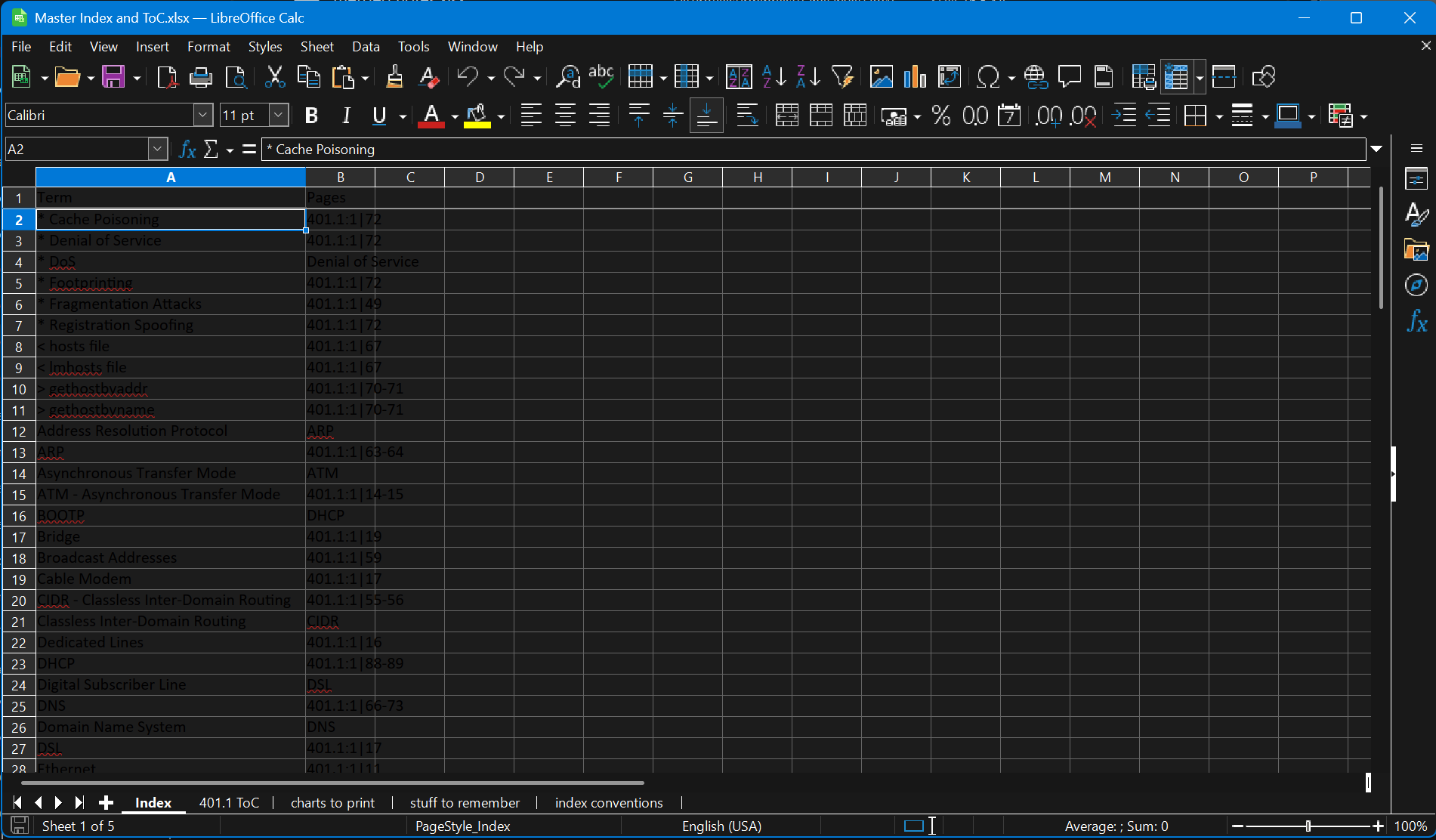The width and height of the screenshot is (1436, 840).
Task: Open the Font Name dropdown arrow
Action: pos(203,116)
